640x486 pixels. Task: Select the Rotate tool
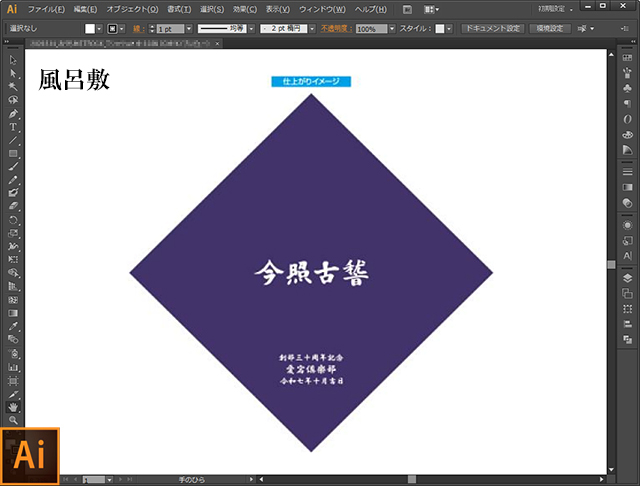(13, 220)
